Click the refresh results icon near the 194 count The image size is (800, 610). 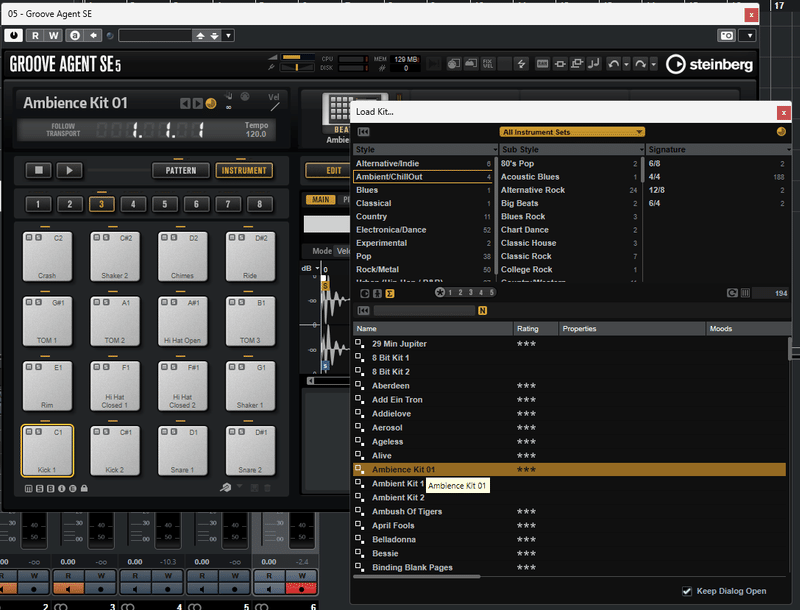(x=732, y=293)
